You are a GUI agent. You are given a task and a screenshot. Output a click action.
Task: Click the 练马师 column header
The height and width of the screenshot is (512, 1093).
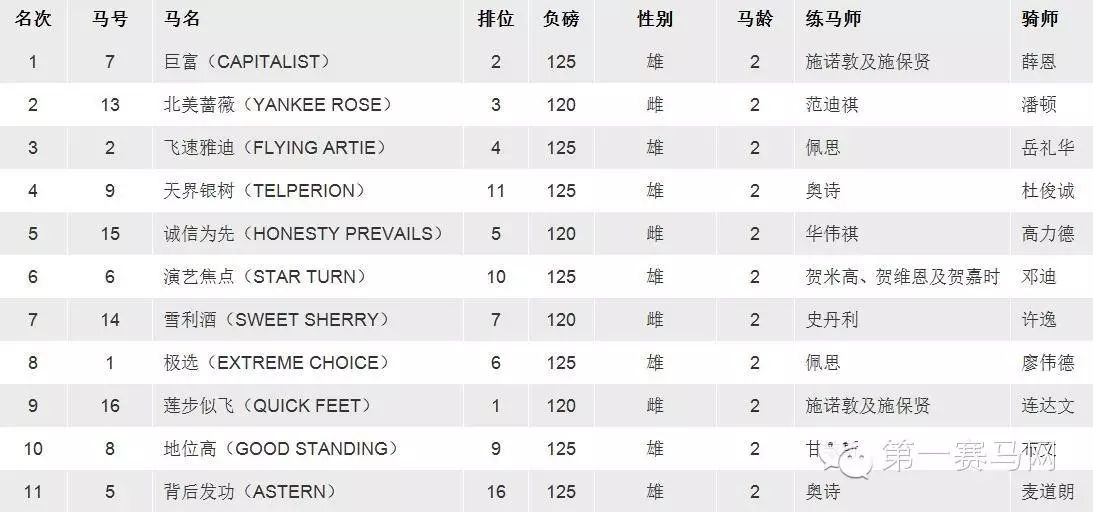point(833,19)
